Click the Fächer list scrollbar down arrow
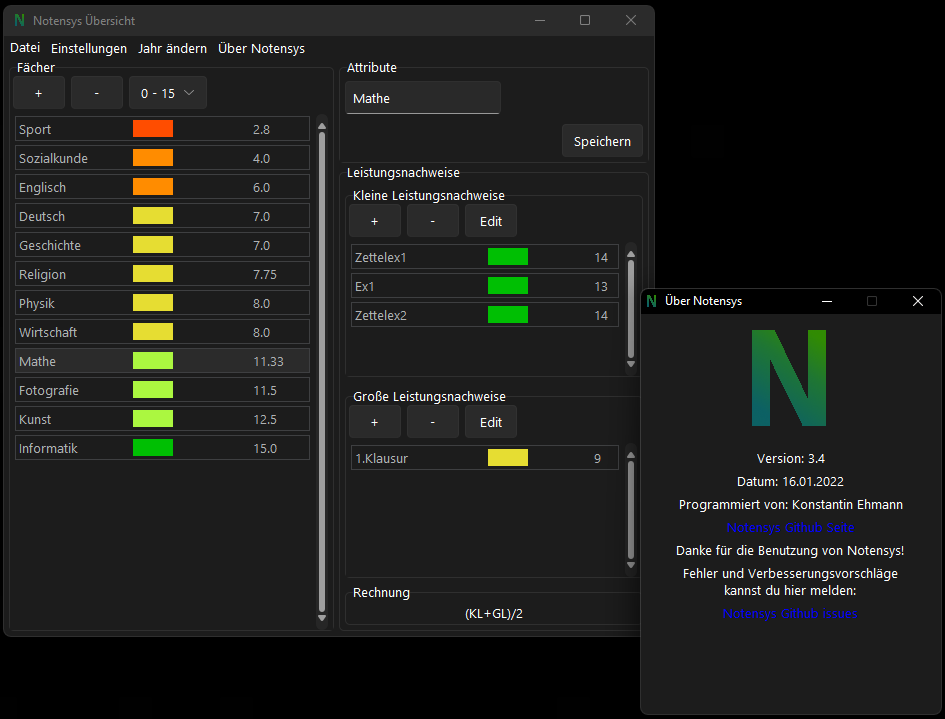This screenshot has width=945, height=719. pos(322,618)
